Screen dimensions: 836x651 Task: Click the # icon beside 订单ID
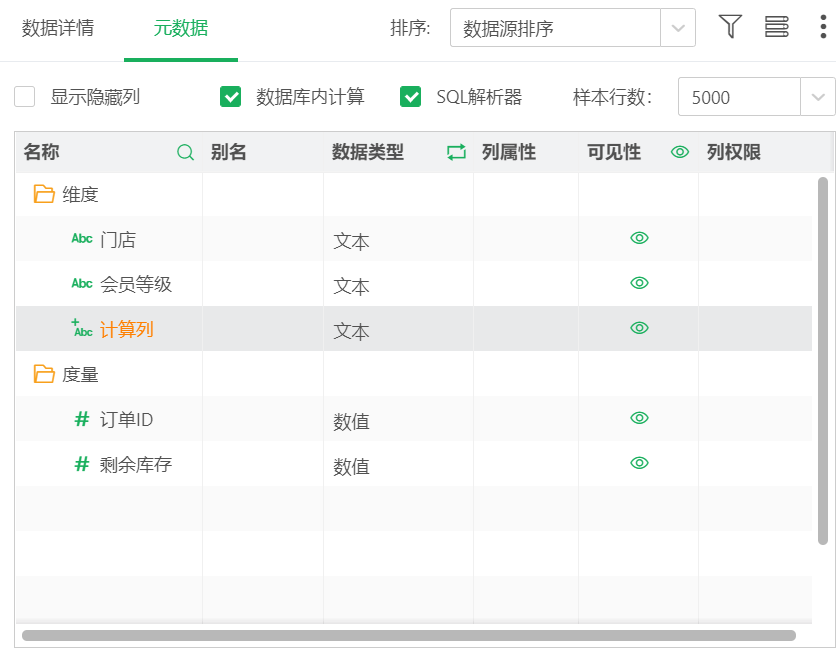(x=82, y=419)
